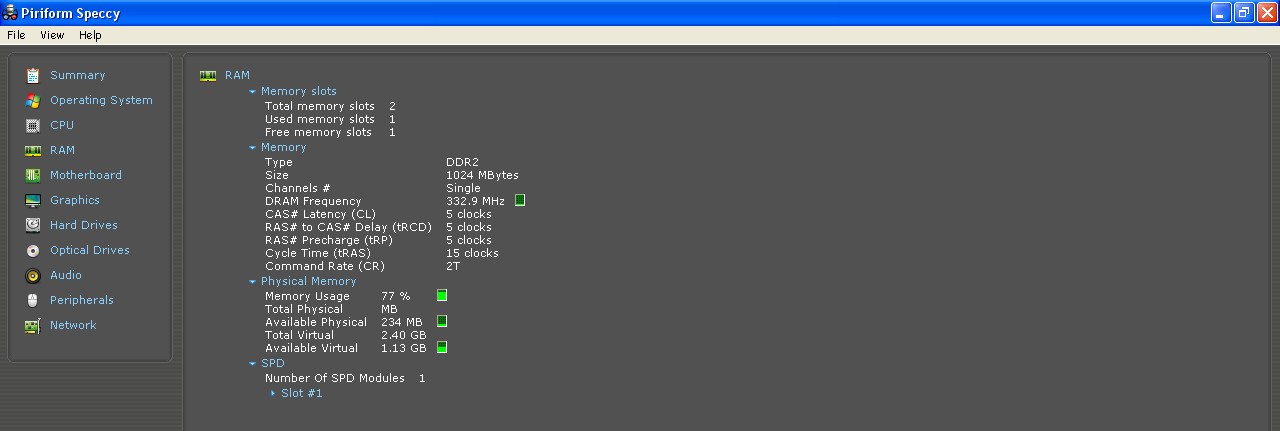Click the Motherboard icon in sidebar
The width and height of the screenshot is (1280, 431).
click(x=33, y=175)
